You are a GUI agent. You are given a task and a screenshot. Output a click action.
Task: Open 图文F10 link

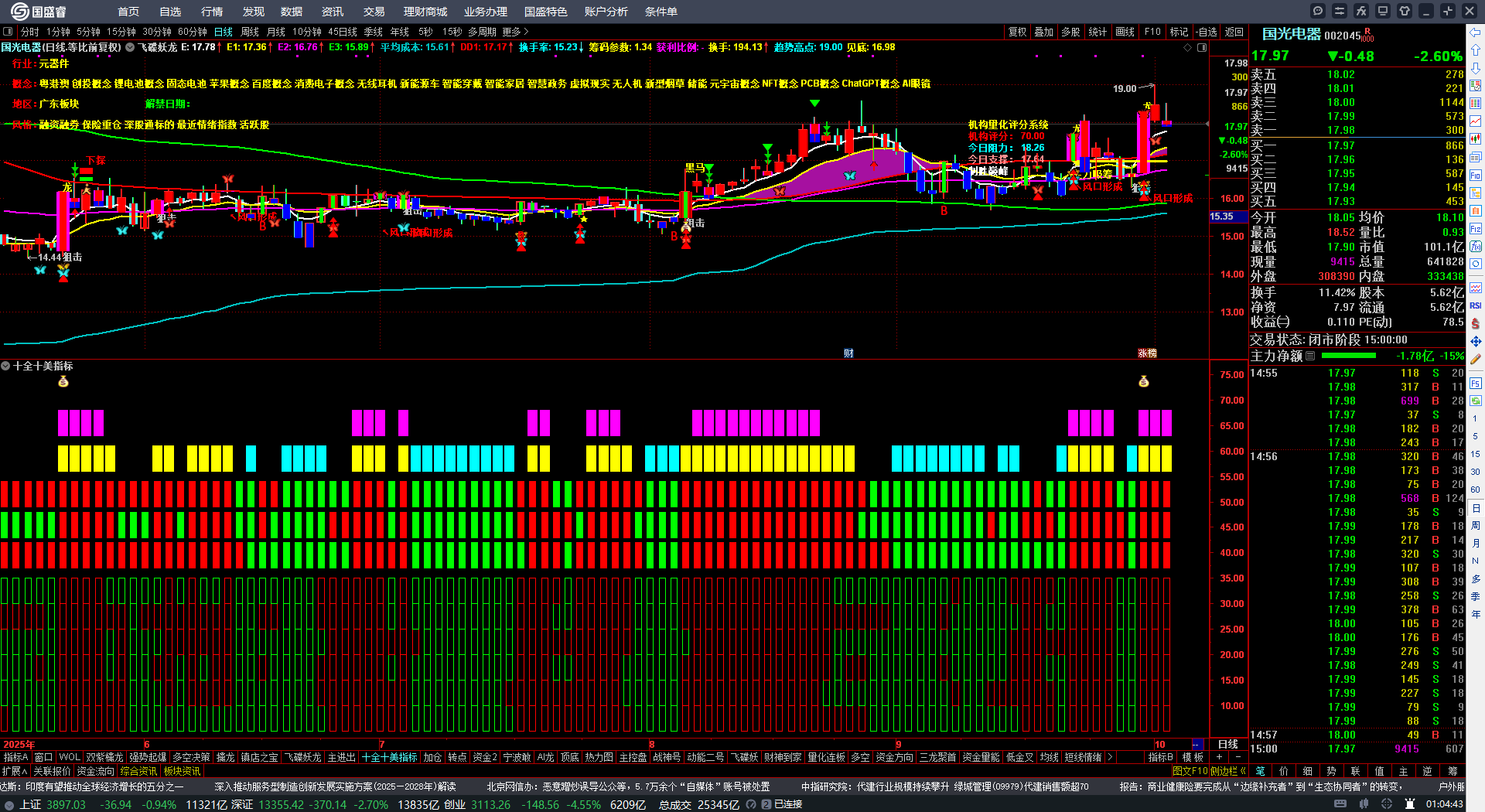pyautogui.click(x=1191, y=770)
